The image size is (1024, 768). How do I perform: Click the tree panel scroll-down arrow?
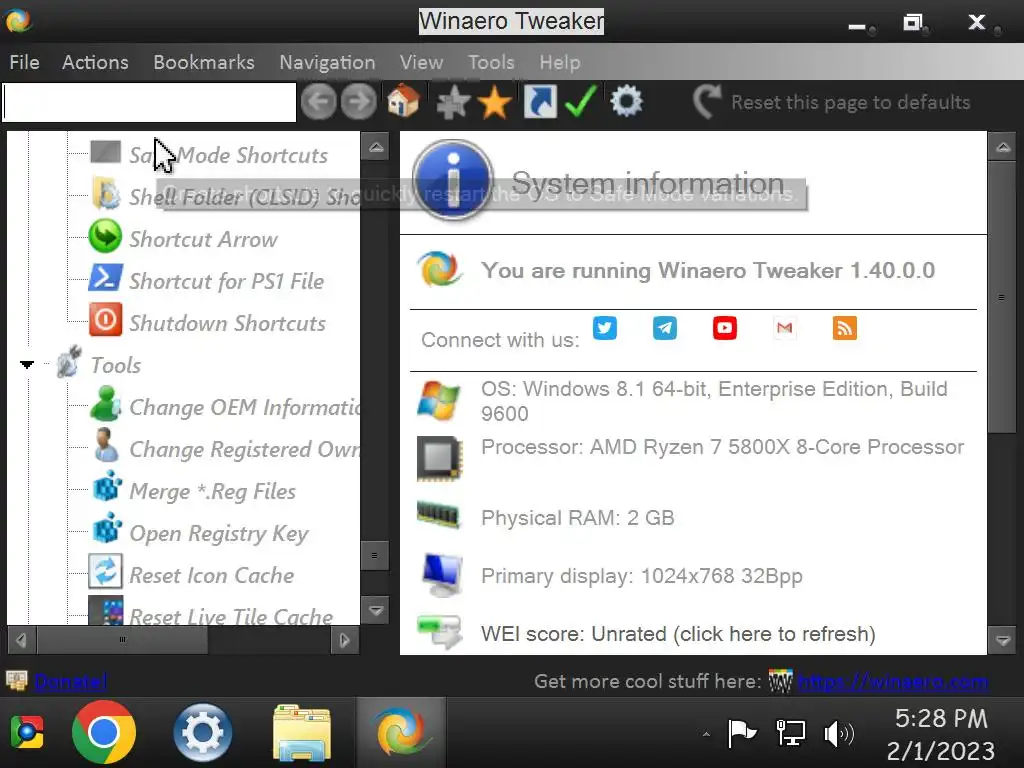coord(376,611)
